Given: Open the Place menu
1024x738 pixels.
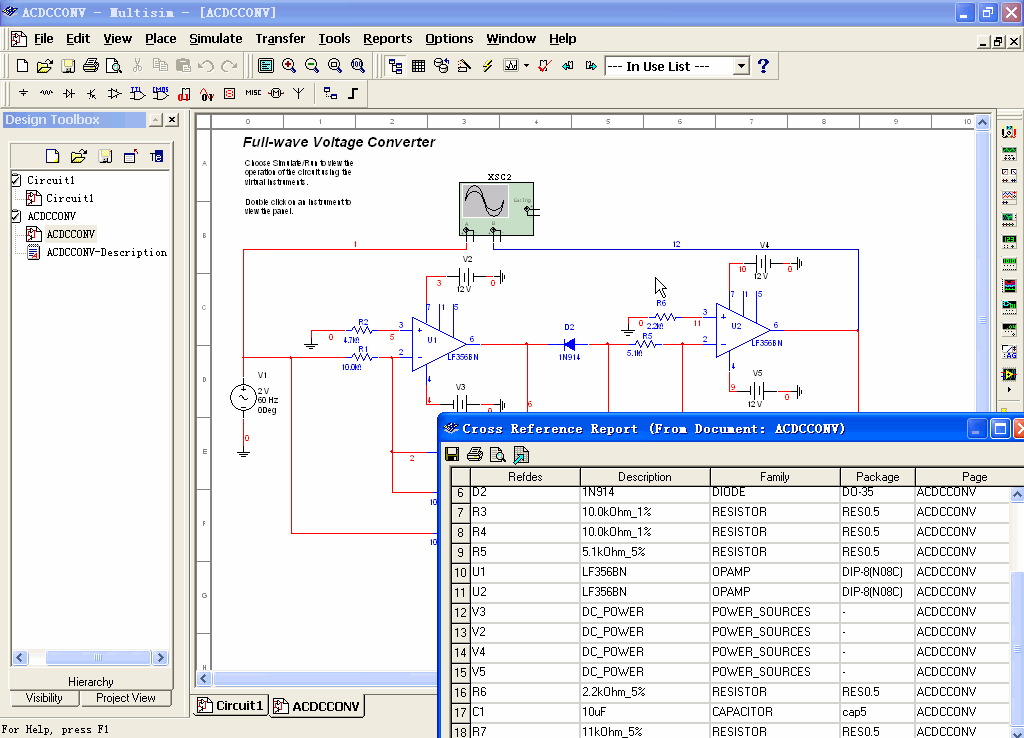Looking at the screenshot, I should coord(161,39).
